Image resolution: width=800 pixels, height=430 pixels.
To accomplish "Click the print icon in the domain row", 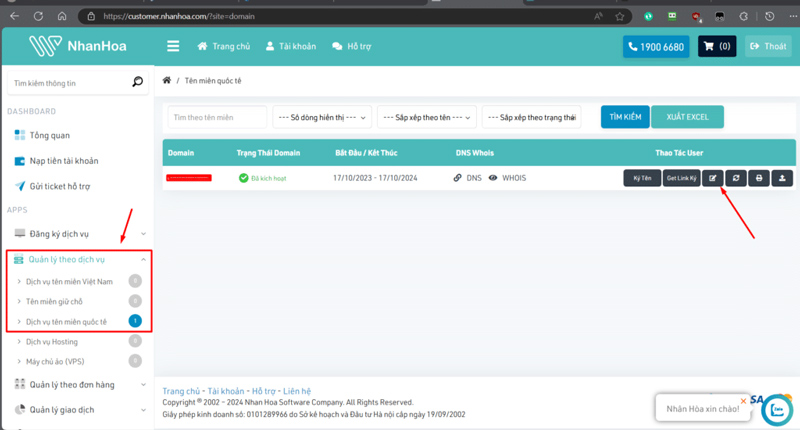I will point(759,178).
